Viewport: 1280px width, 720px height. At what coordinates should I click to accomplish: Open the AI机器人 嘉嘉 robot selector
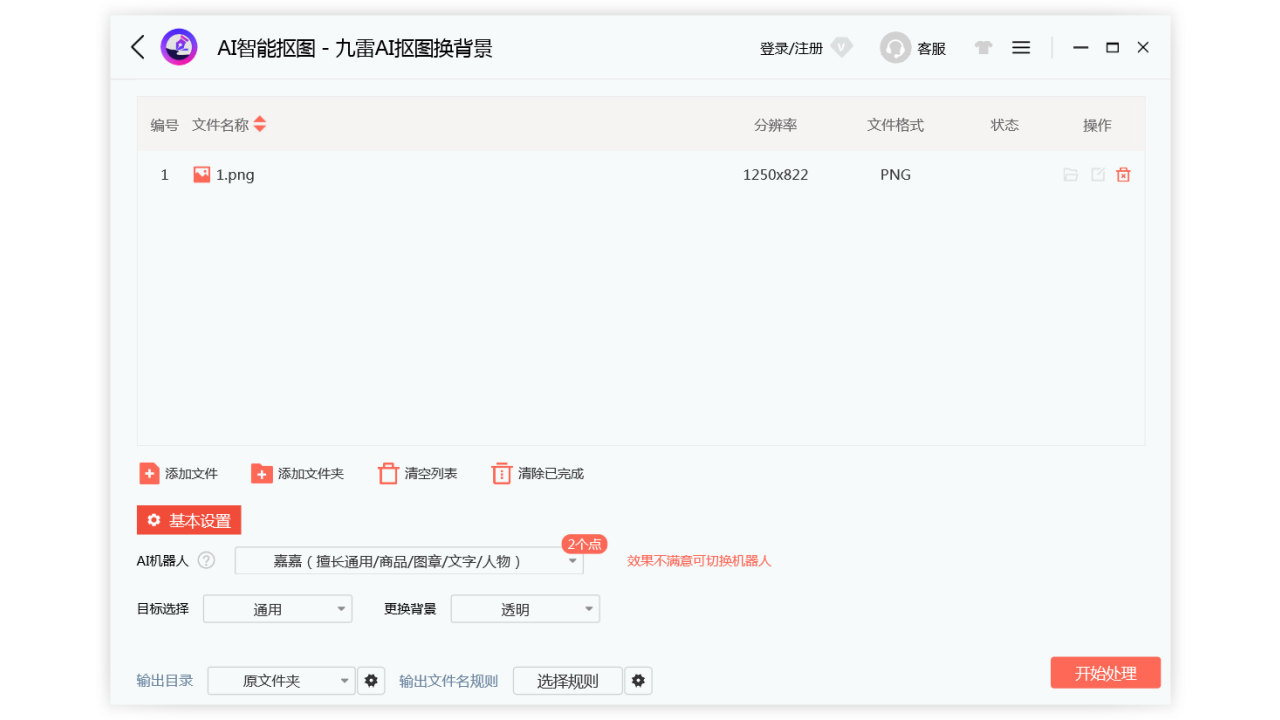(x=408, y=561)
